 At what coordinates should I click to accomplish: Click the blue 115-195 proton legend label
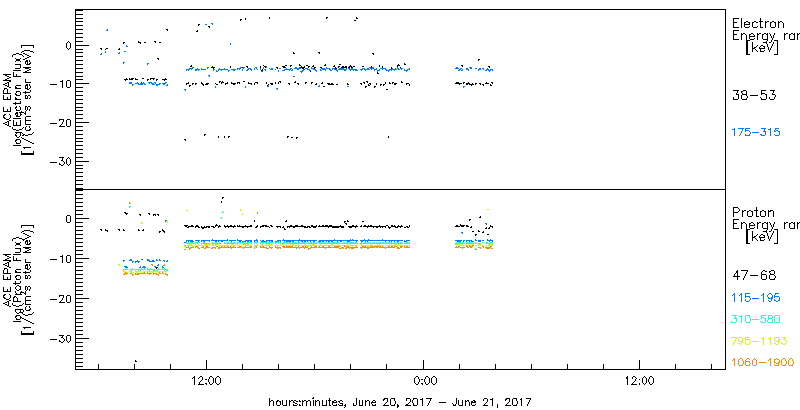(756, 298)
